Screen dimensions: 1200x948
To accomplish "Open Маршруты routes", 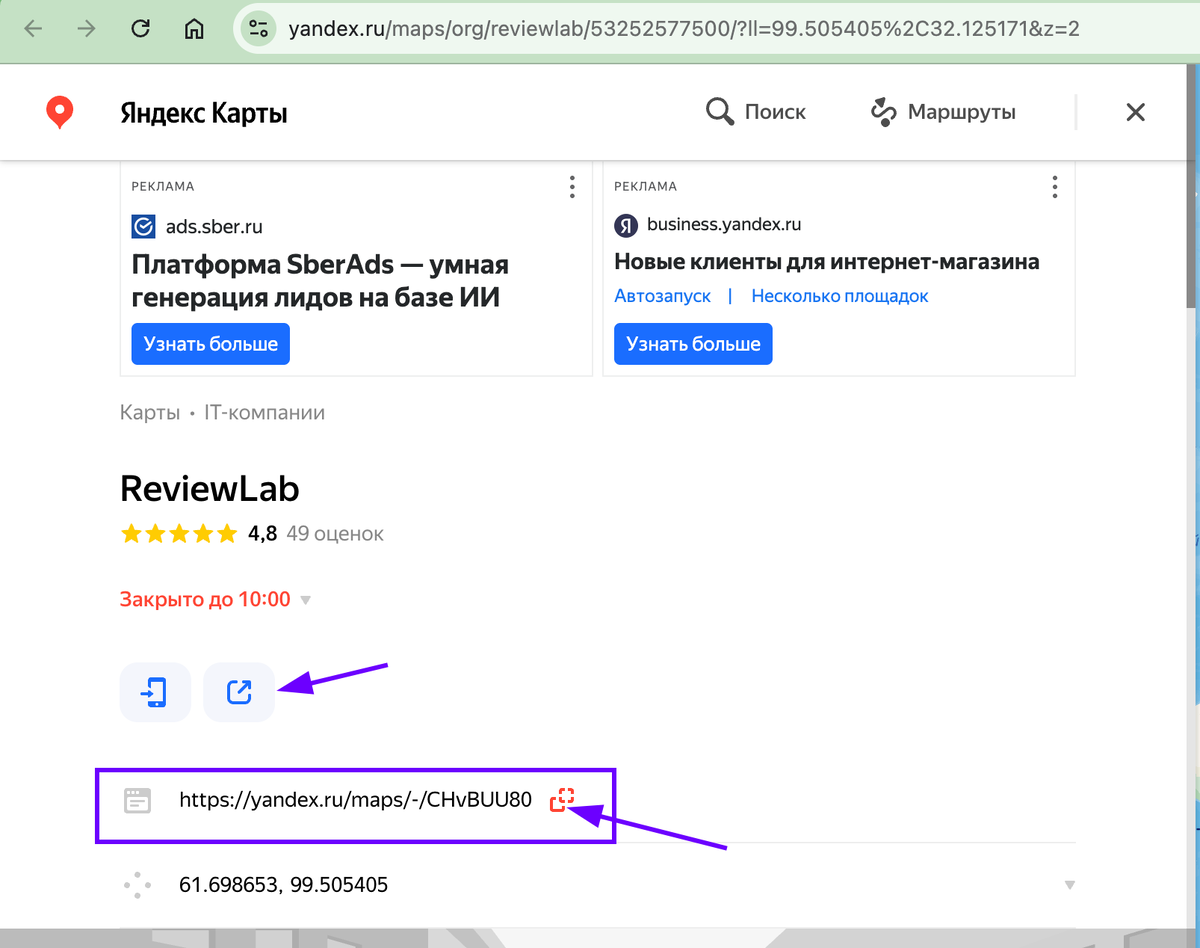I will (942, 112).
